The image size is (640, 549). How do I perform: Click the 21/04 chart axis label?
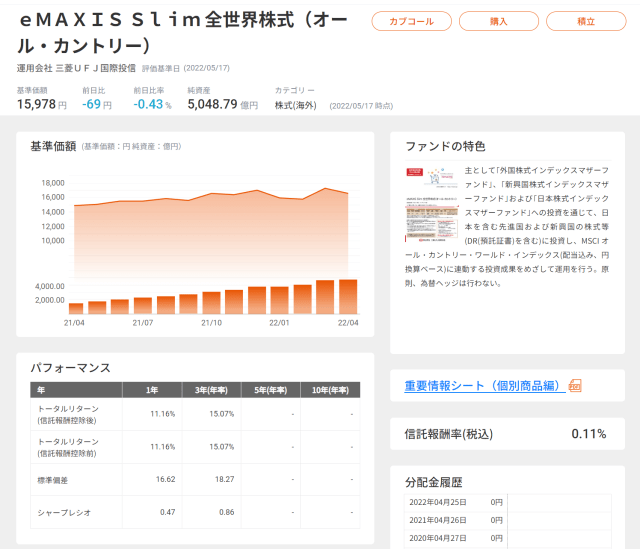click(74, 323)
